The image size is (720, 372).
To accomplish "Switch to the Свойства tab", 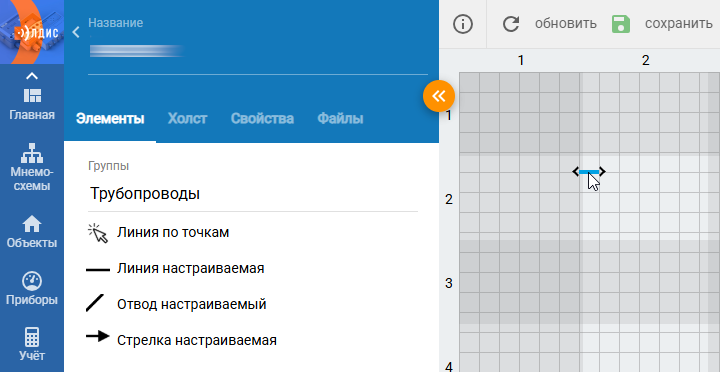I will (262, 118).
